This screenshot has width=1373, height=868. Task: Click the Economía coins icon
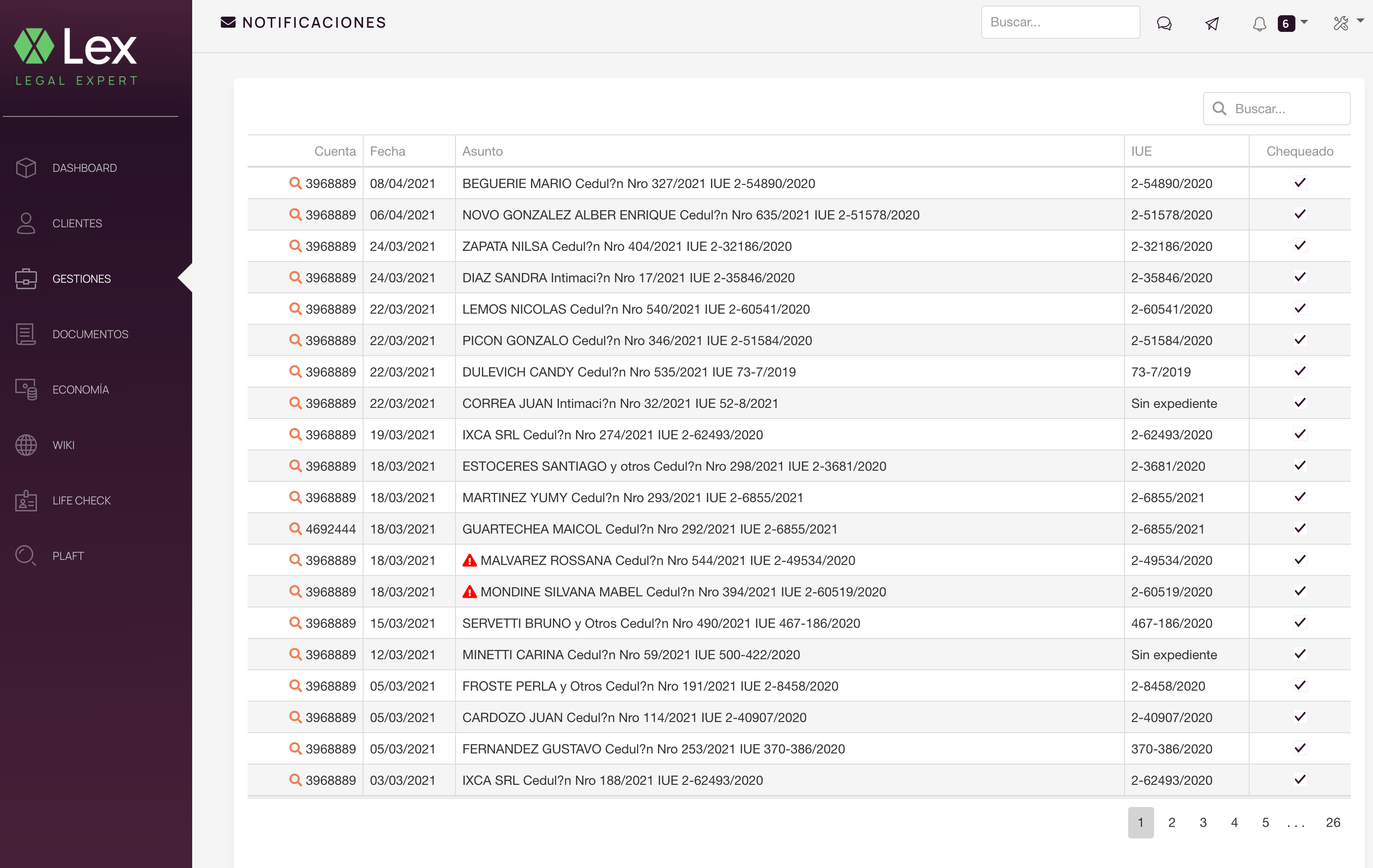[26, 389]
